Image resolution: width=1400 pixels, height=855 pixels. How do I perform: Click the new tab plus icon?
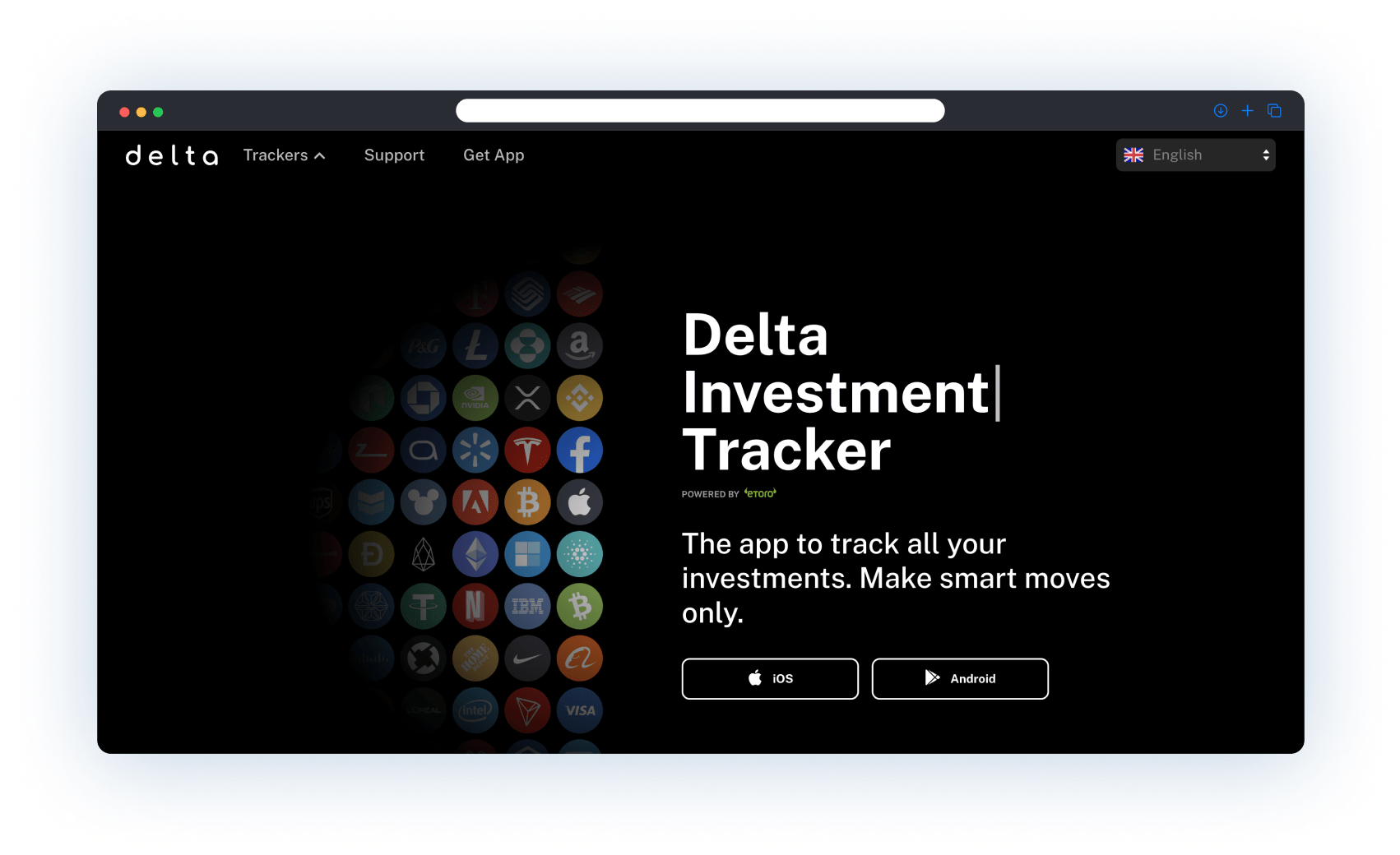coord(1248,111)
